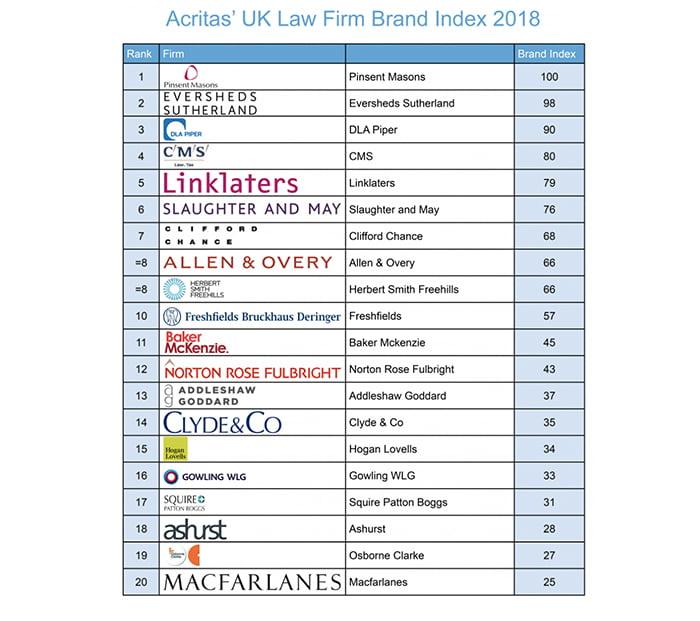Image resolution: width=700 pixels, height=621 pixels.
Task: Click the Firm column header
Action: 173,54
